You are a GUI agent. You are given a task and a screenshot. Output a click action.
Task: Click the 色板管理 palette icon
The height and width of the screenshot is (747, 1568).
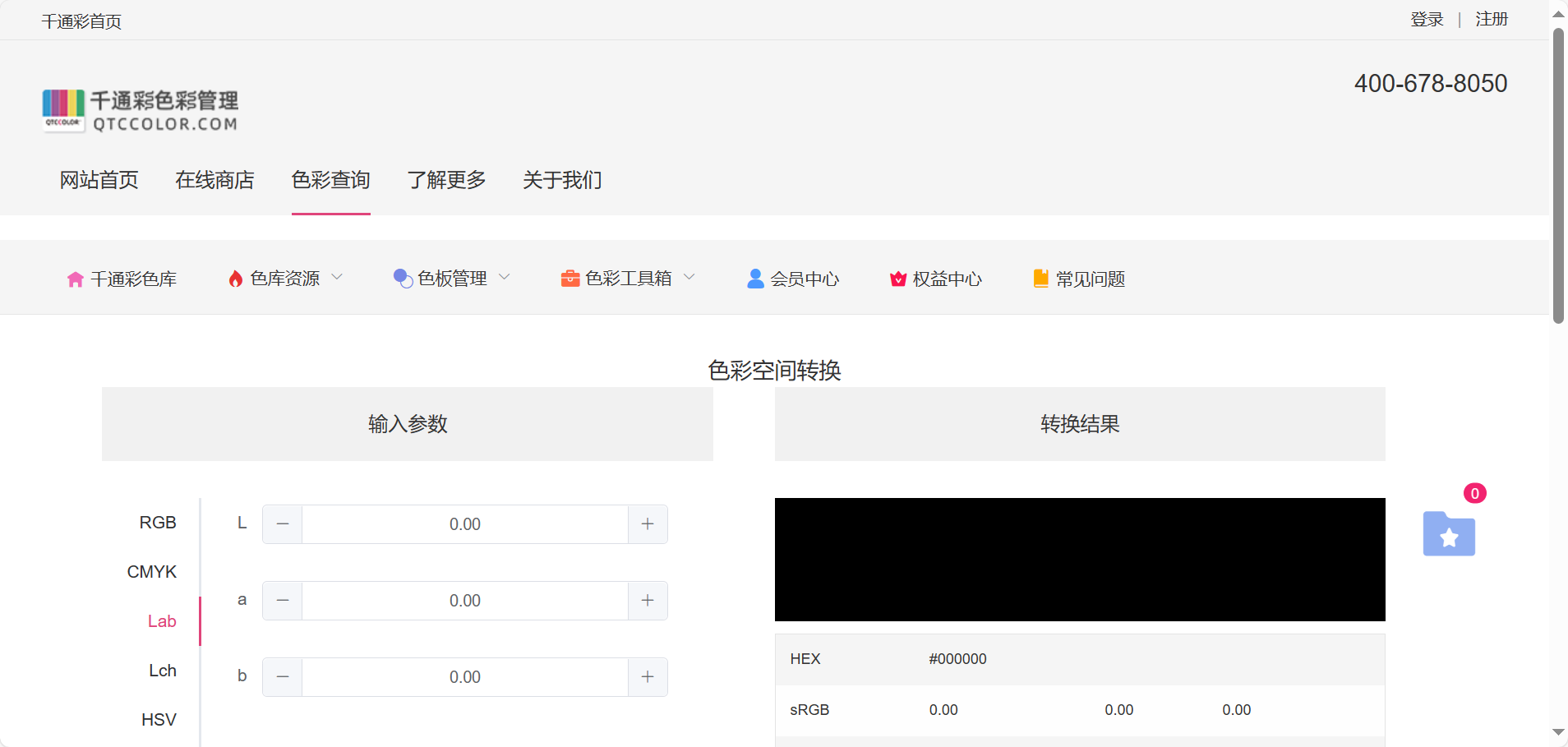403,279
